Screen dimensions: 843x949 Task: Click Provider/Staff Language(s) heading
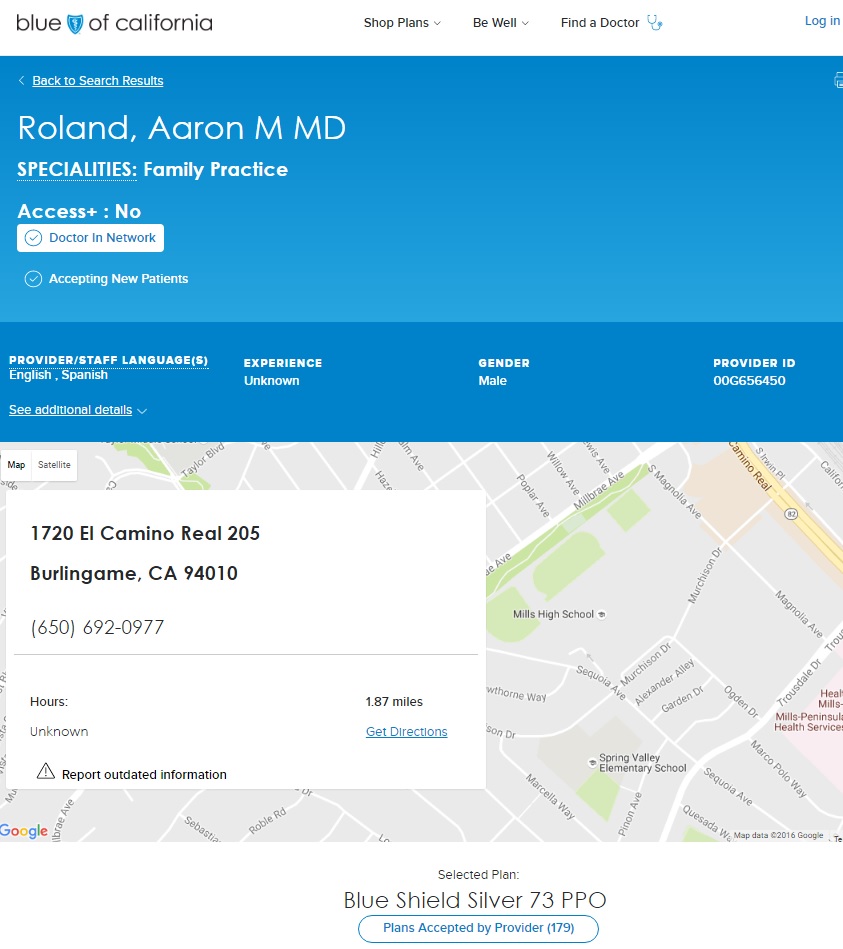108,360
